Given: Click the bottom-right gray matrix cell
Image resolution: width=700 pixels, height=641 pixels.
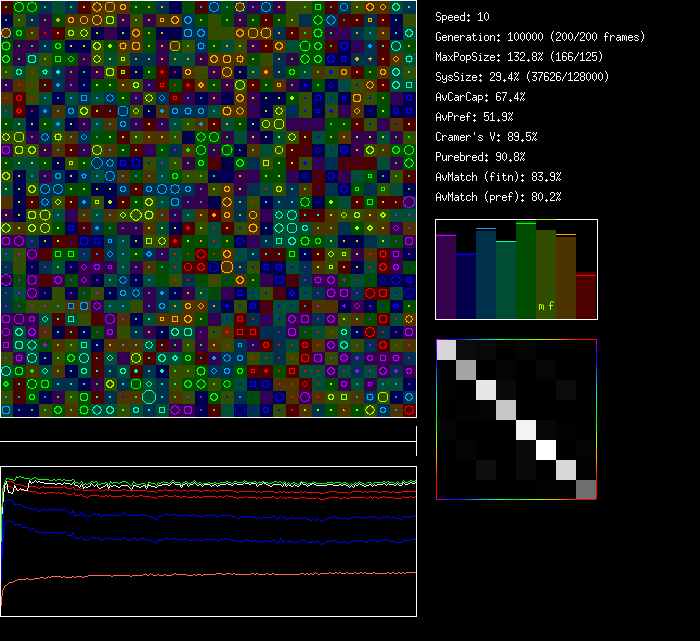Looking at the screenshot, I should pos(586,489).
